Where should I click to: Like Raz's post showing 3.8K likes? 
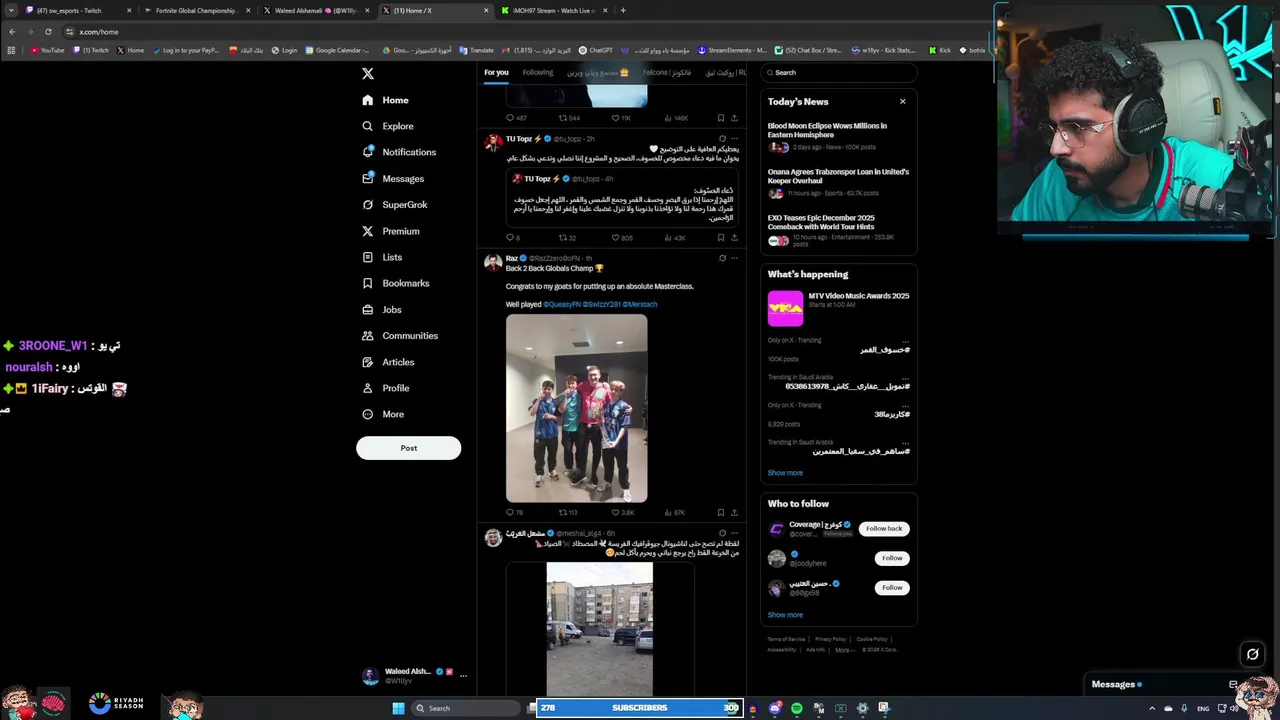[616, 512]
